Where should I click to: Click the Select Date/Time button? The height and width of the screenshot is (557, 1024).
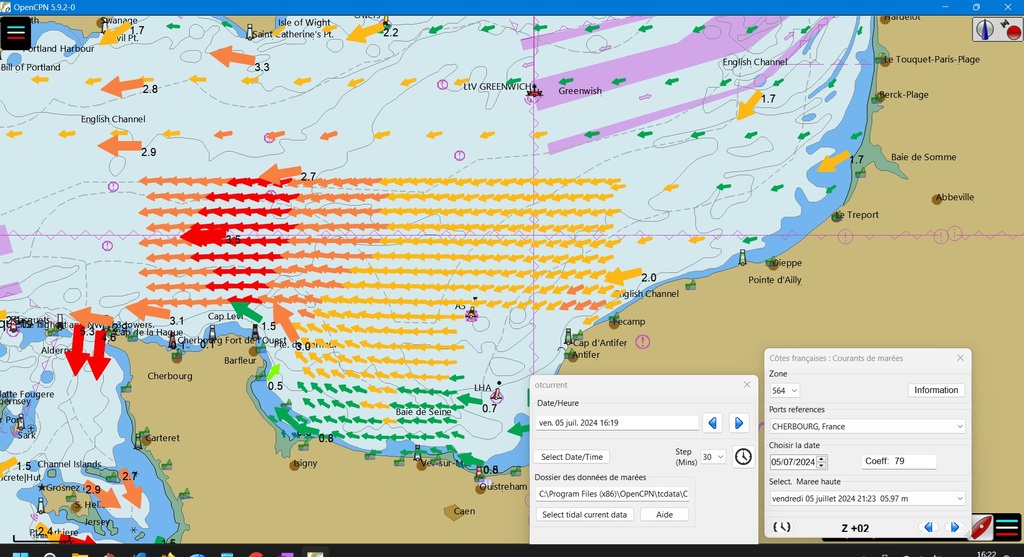pyautogui.click(x=572, y=457)
